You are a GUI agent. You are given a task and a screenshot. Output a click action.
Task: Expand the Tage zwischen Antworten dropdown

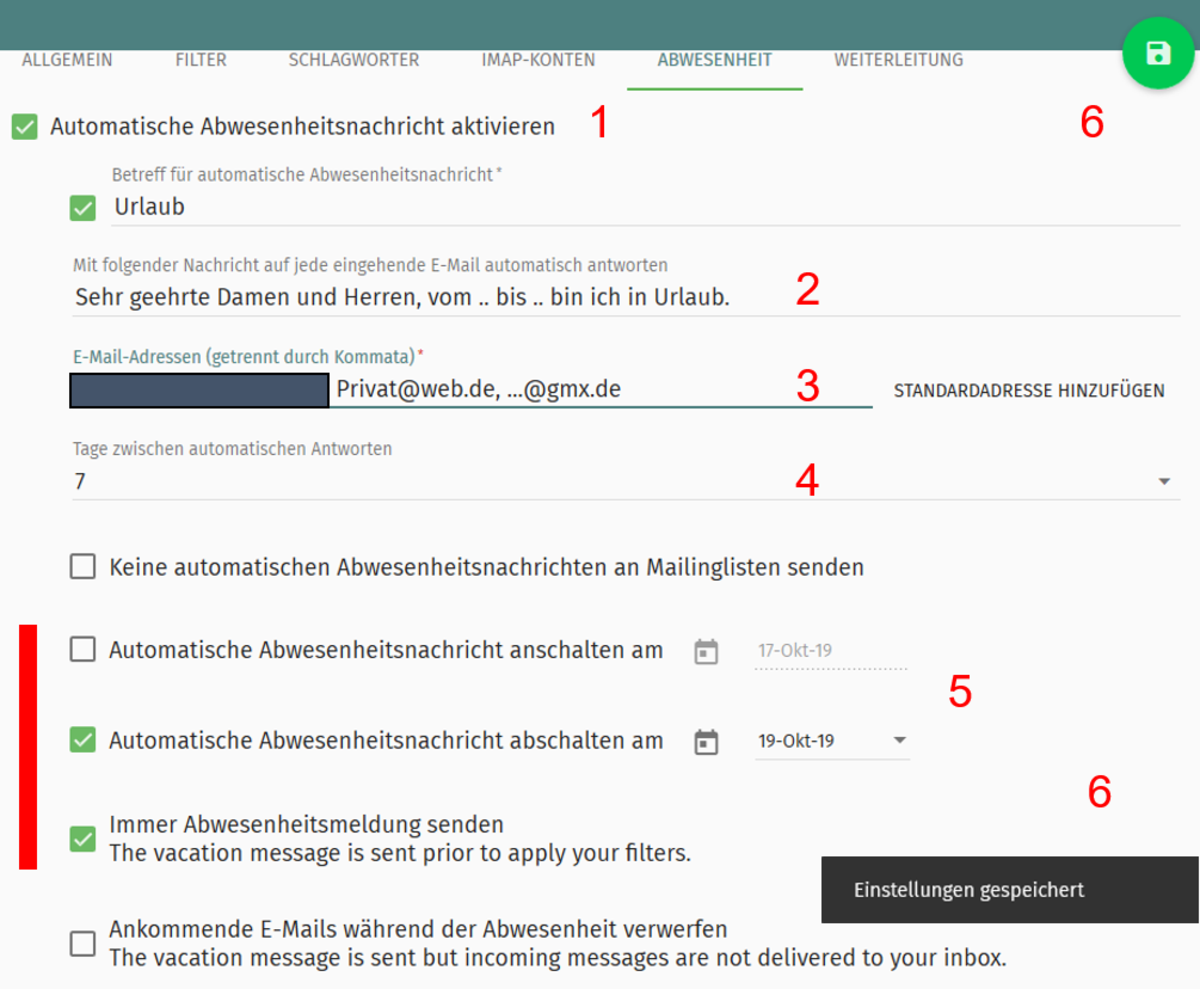[1163, 482]
